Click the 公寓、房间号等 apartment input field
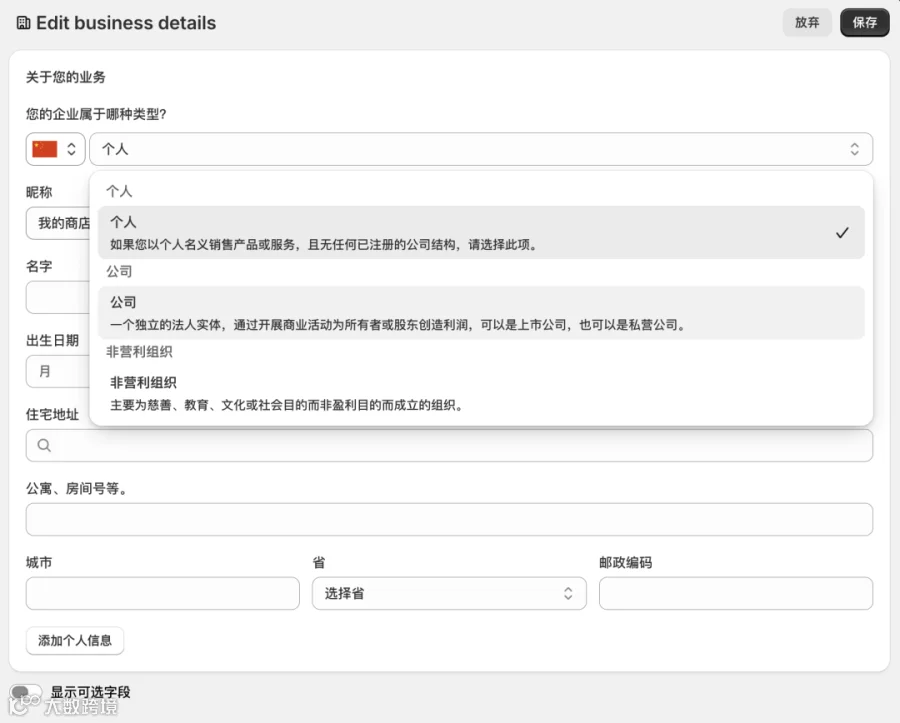The image size is (900, 723). (449, 519)
